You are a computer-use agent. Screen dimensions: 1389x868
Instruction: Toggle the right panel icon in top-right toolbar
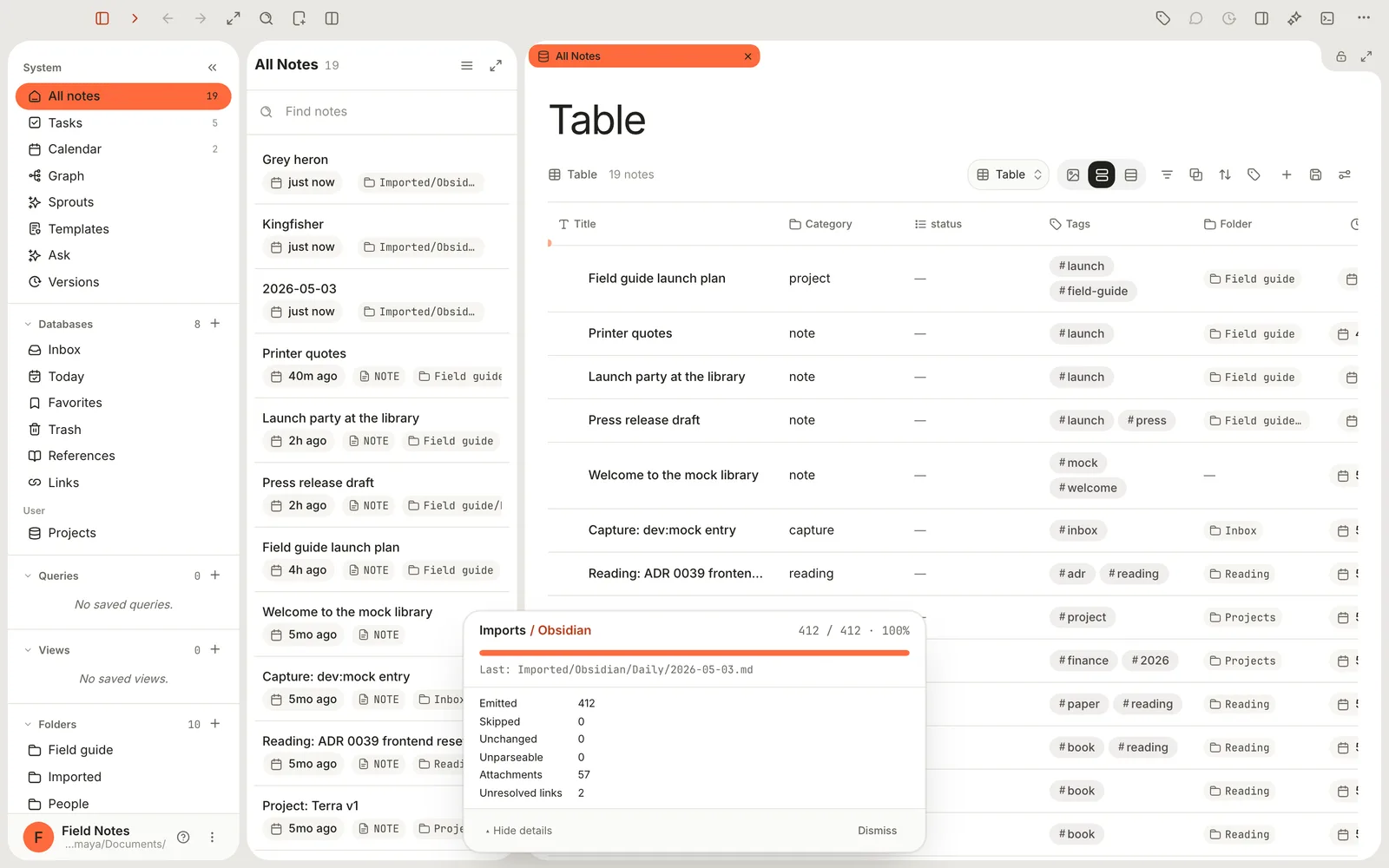coord(1262,18)
